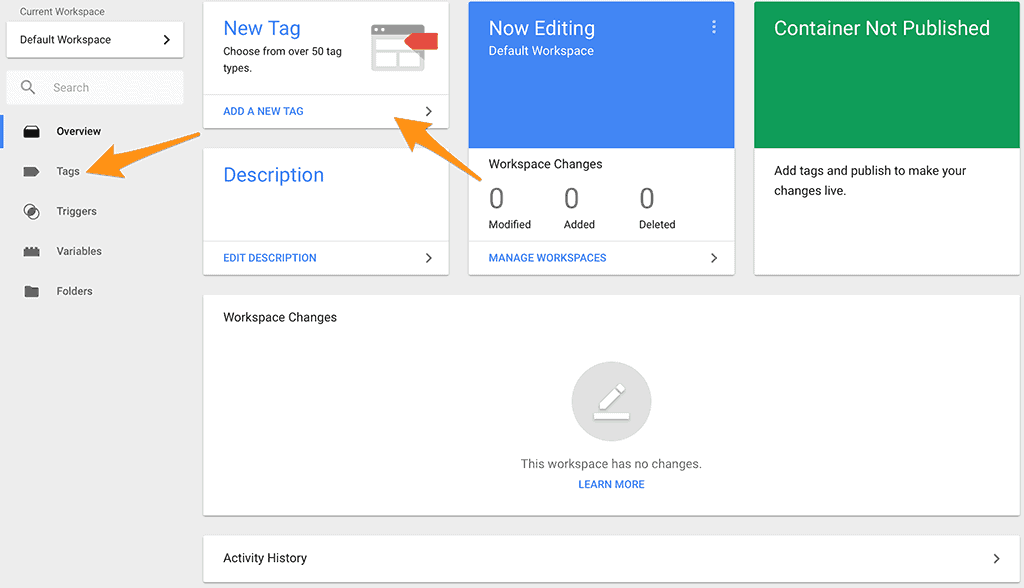Click the pencil edit icon
The height and width of the screenshot is (588, 1024).
[x=611, y=401]
